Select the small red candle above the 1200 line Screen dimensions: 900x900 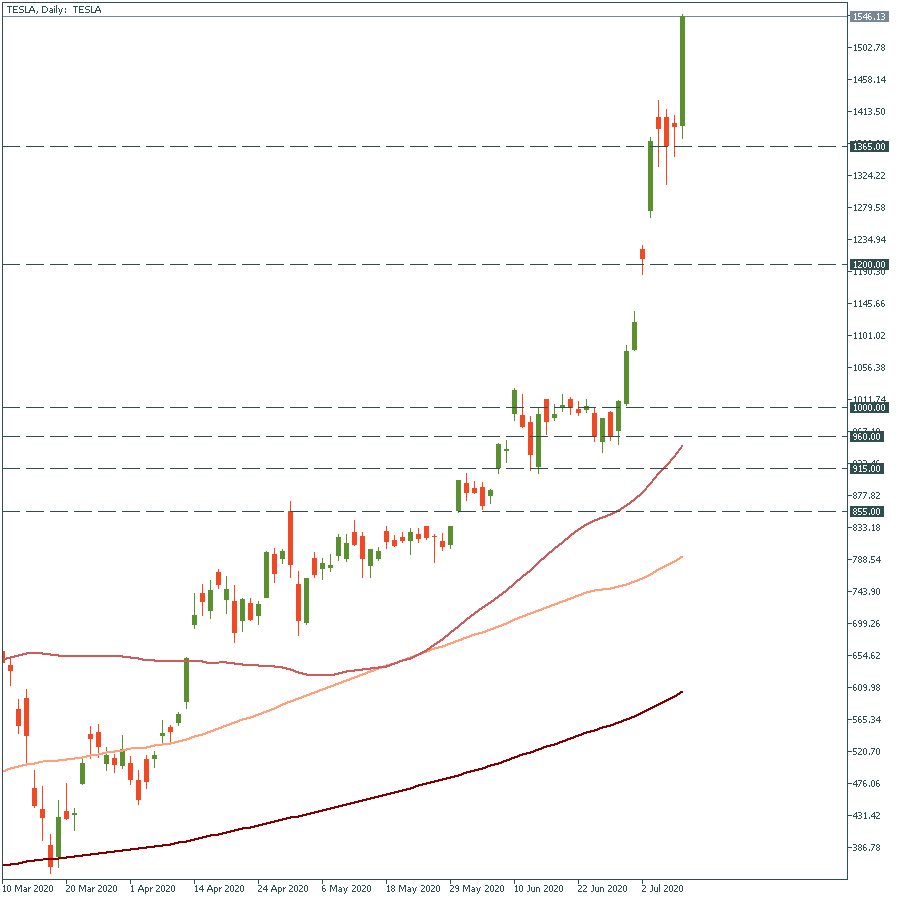pos(642,254)
